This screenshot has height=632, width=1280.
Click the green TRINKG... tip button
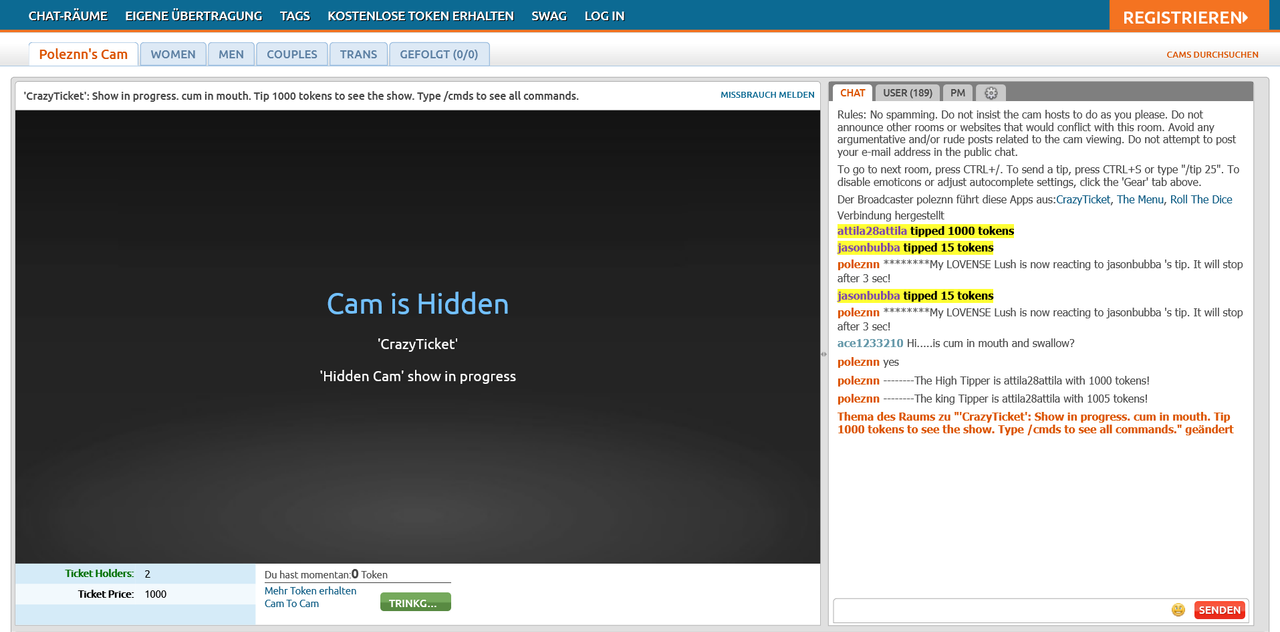tap(415, 602)
